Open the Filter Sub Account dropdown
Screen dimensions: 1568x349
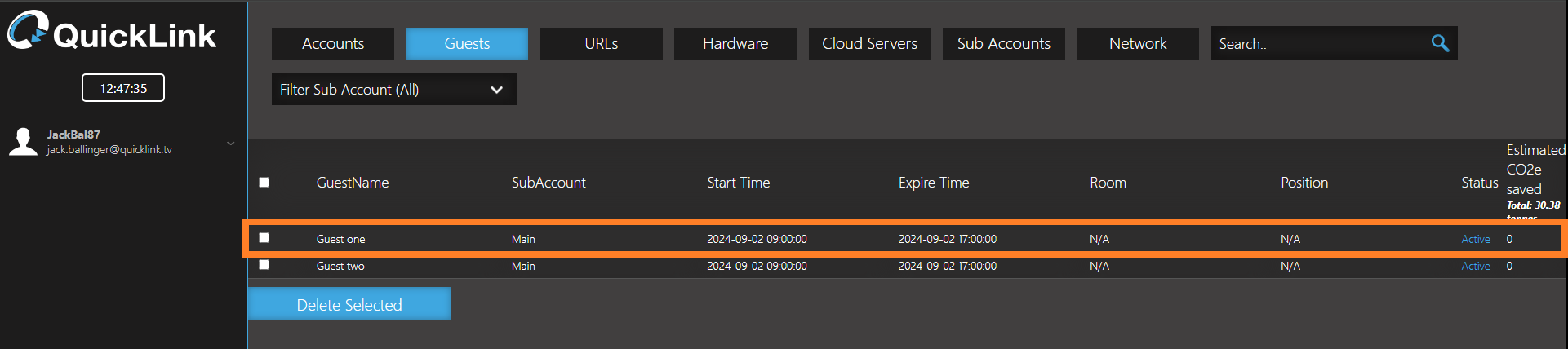[x=393, y=90]
